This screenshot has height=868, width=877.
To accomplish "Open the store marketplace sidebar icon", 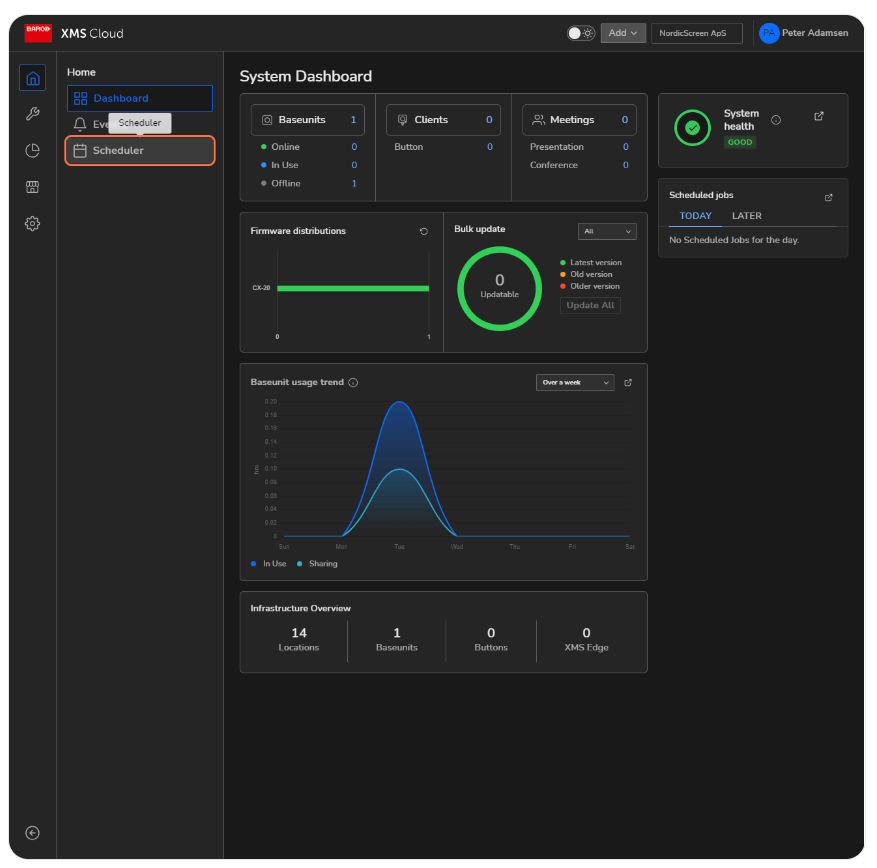I will 32,187.
